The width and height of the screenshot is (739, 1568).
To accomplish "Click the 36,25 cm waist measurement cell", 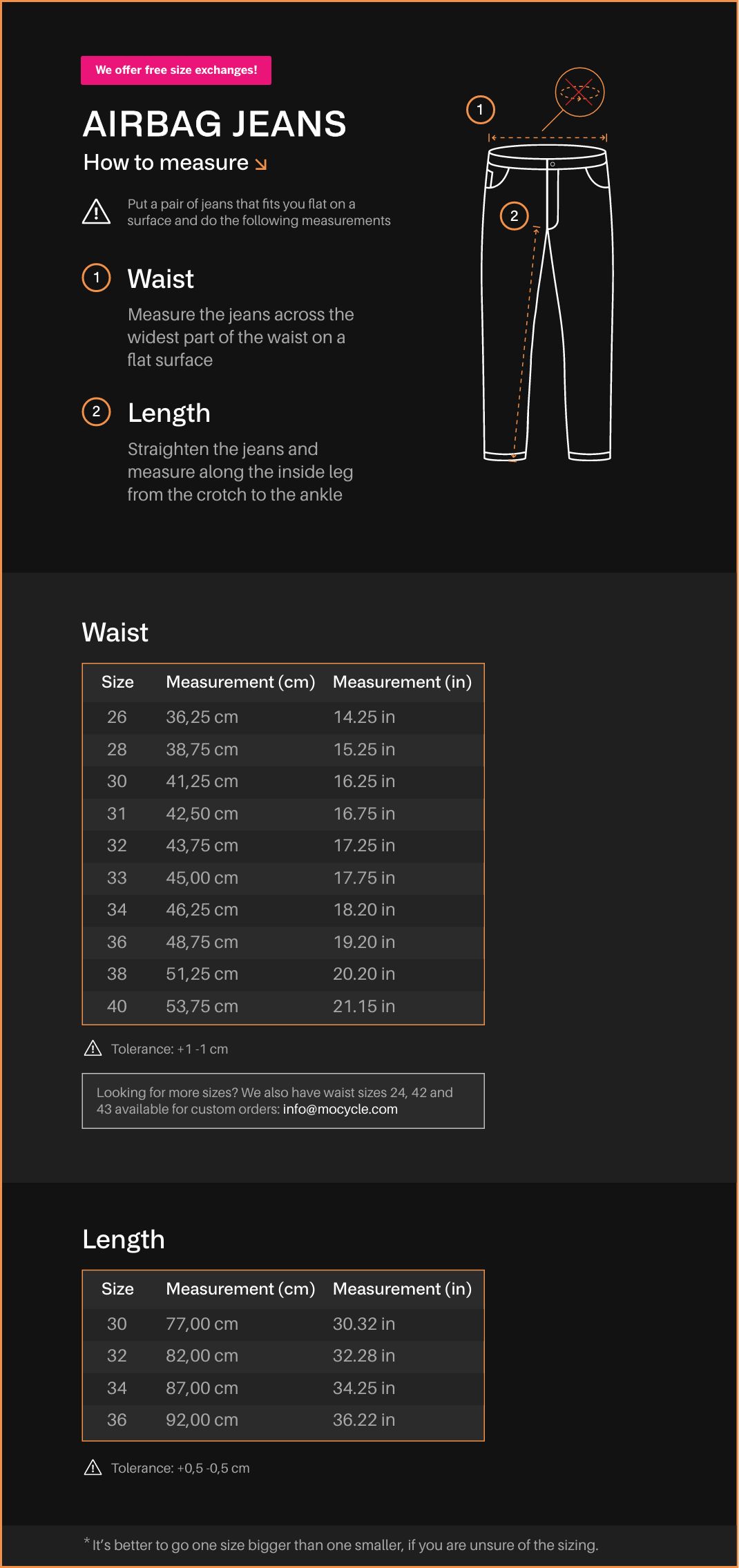I will [x=202, y=717].
